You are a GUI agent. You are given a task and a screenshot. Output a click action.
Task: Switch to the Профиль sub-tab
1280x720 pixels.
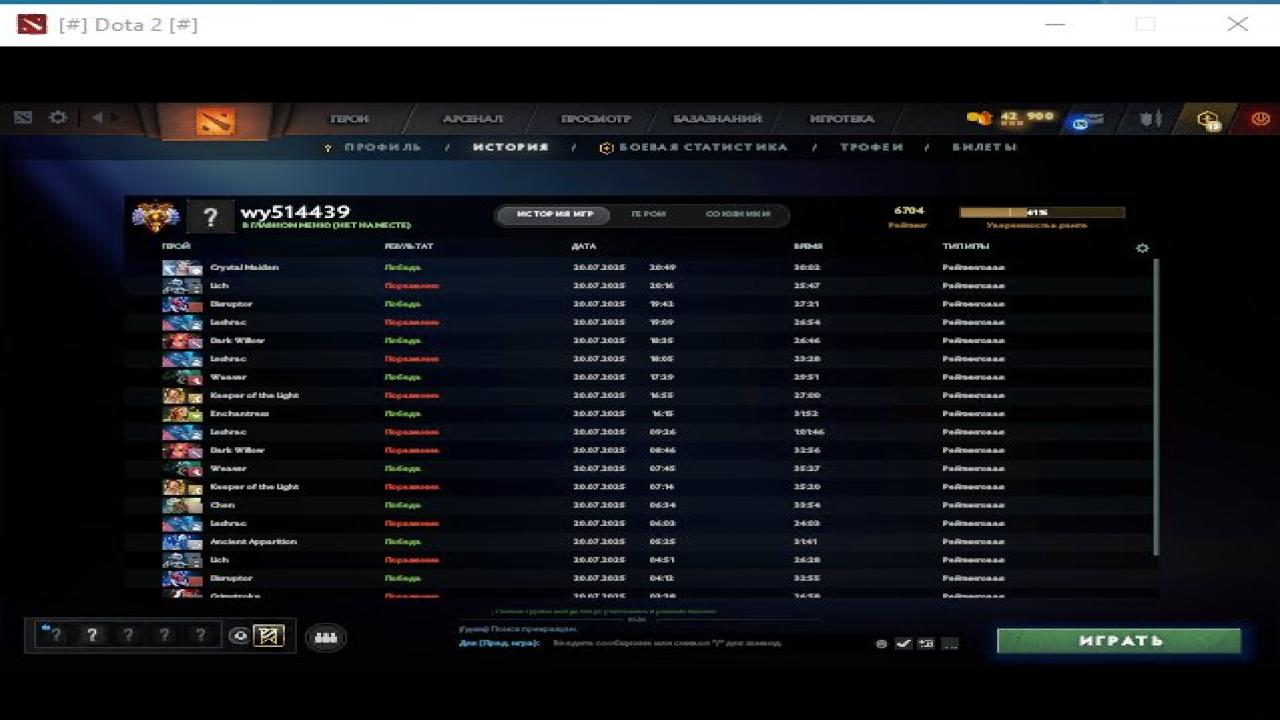(382, 147)
